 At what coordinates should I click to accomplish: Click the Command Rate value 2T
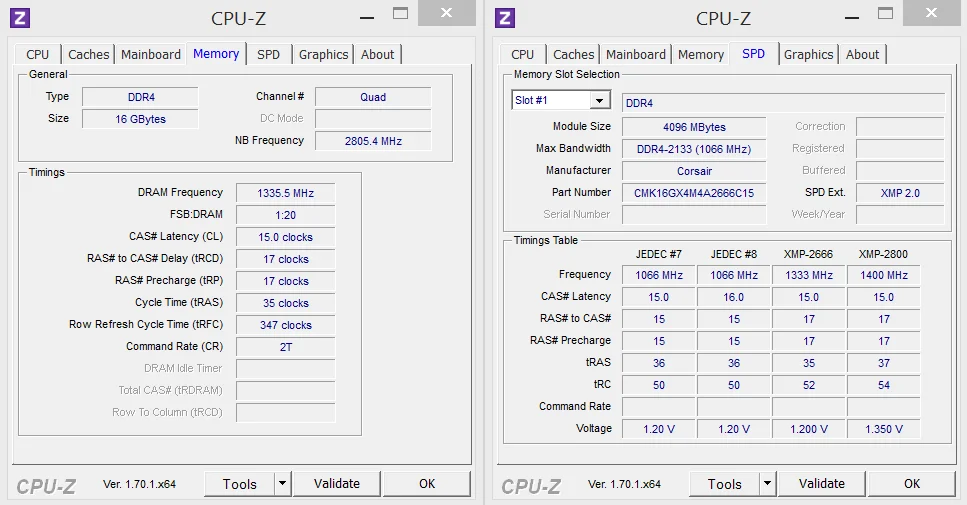click(x=286, y=347)
